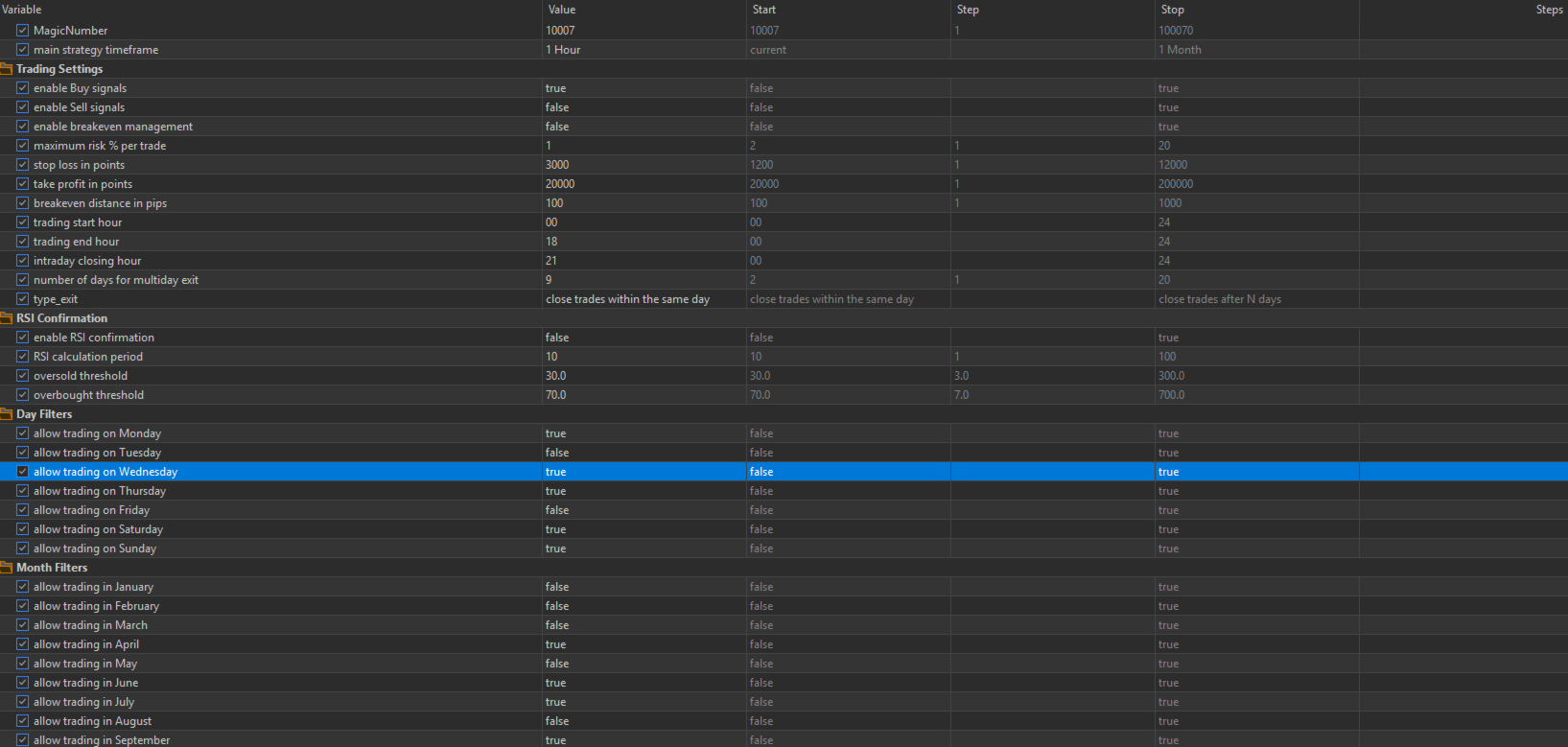The height and width of the screenshot is (747, 1568).
Task: Toggle checkbox for trading start hour
Action: 23,222
